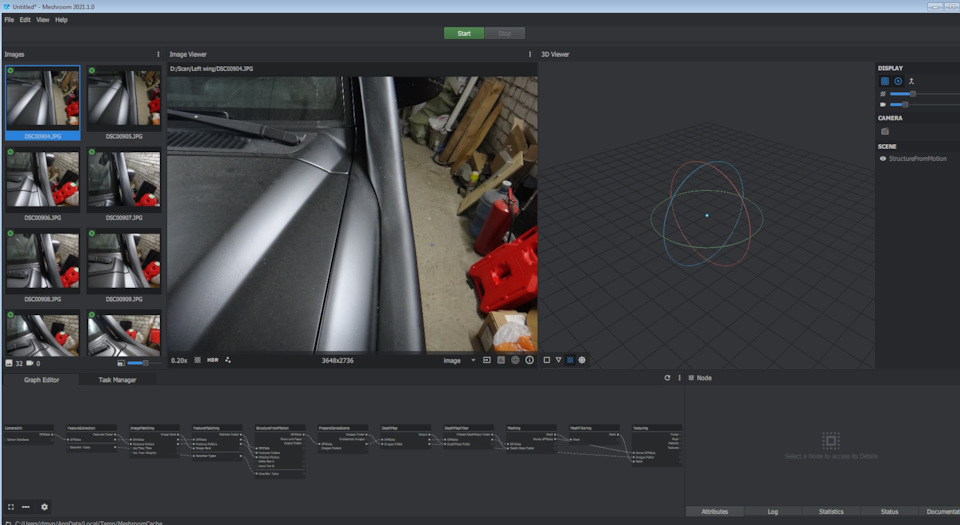This screenshot has height=525, width=960.
Task: Toggle gizmo display in 3D Viewer DISPLAY
Action: [x=898, y=81]
